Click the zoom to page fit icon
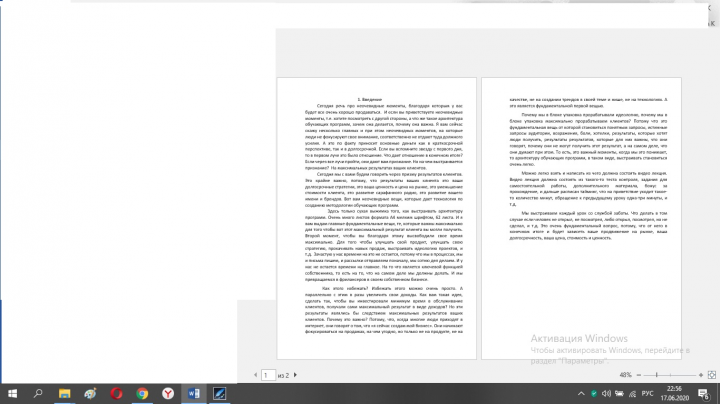 click(712, 375)
